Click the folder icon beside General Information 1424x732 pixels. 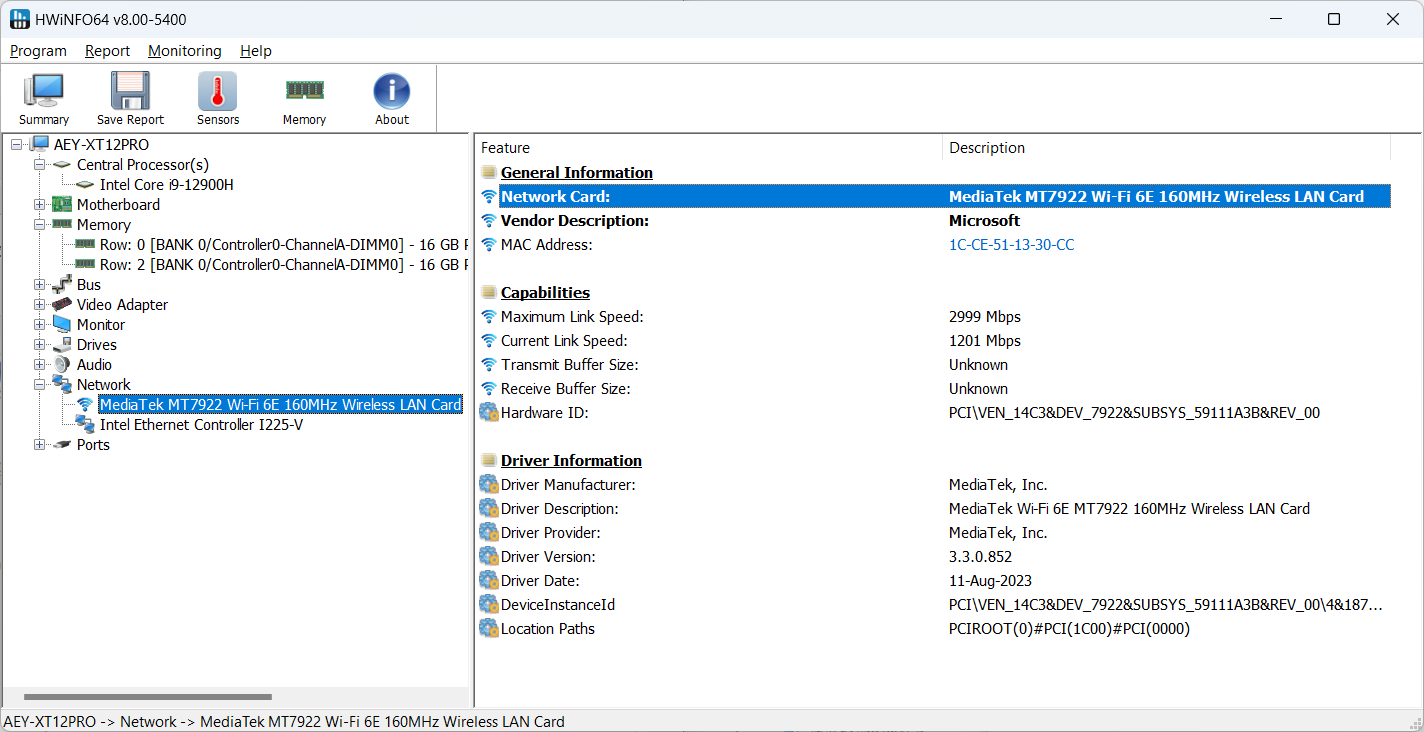coord(489,173)
